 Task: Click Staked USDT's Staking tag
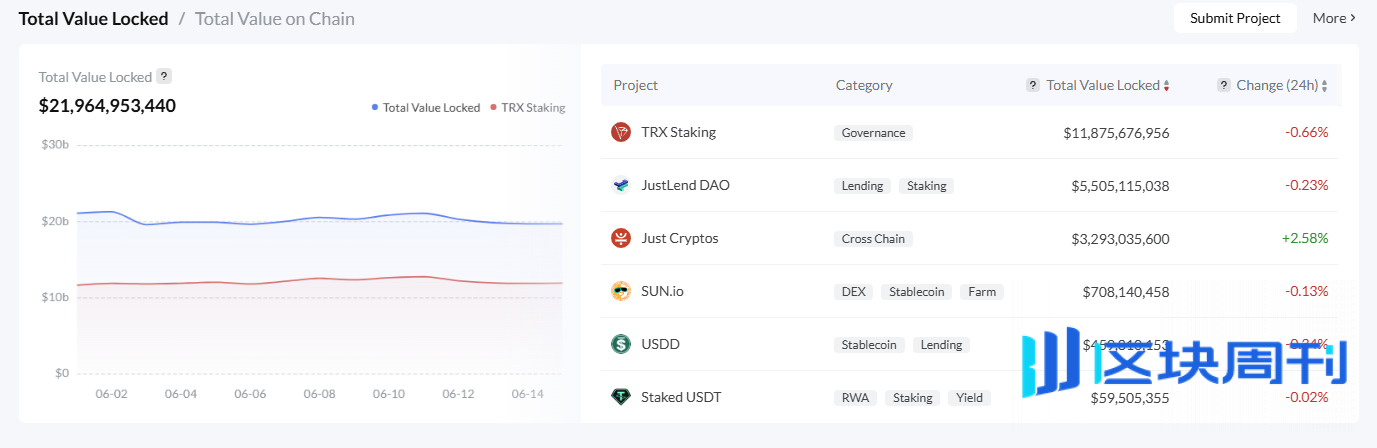click(913, 398)
